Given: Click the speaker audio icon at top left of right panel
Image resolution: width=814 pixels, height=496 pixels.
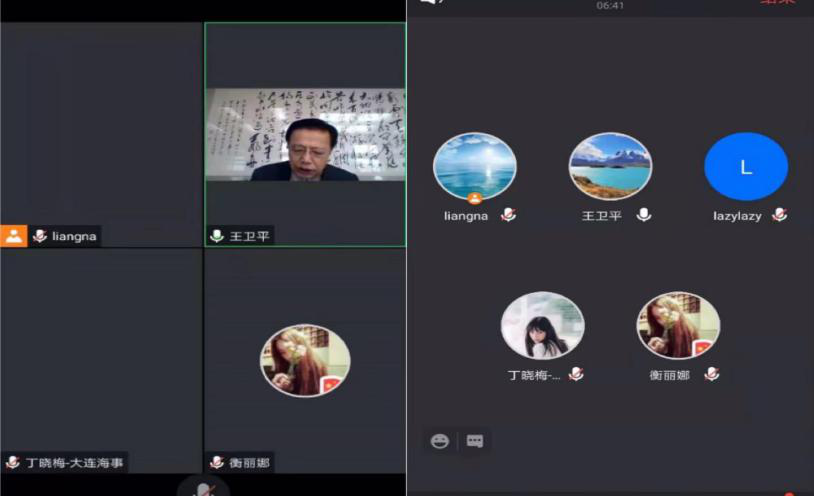Looking at the screenshot, I should [x=430, y=3].
